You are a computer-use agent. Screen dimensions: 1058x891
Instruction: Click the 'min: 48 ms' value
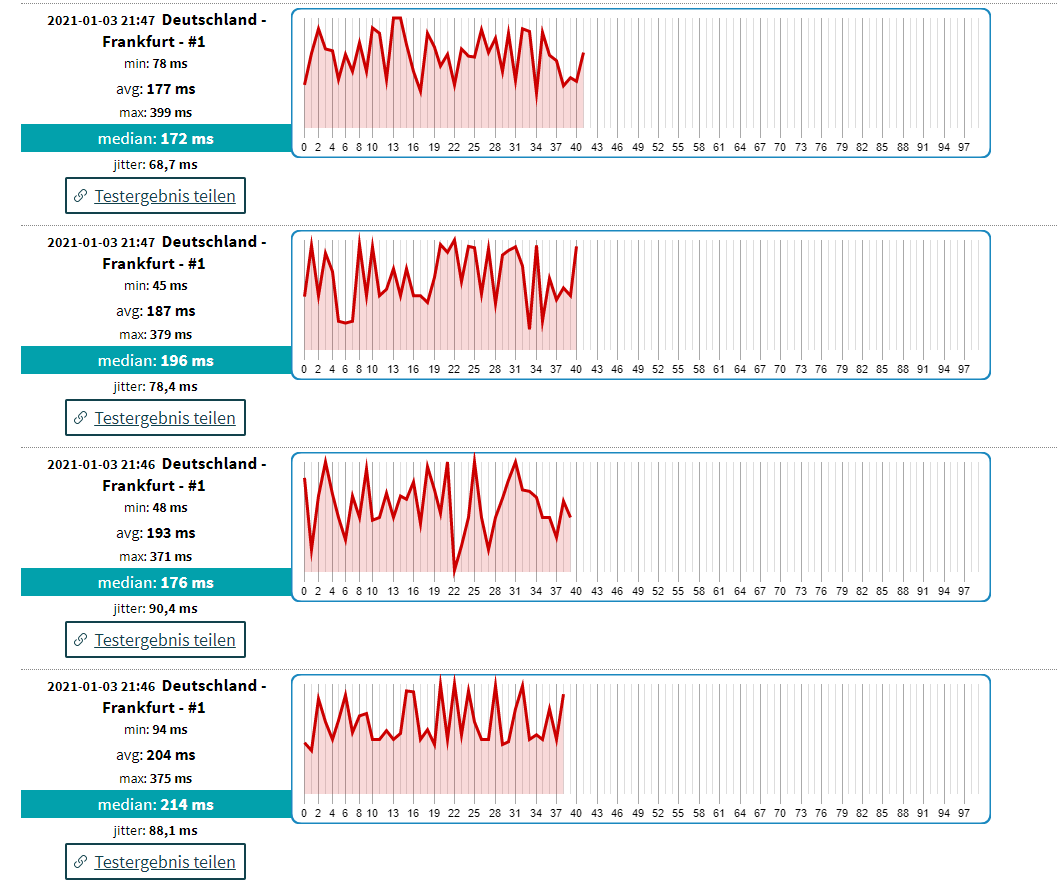[156, 508]
